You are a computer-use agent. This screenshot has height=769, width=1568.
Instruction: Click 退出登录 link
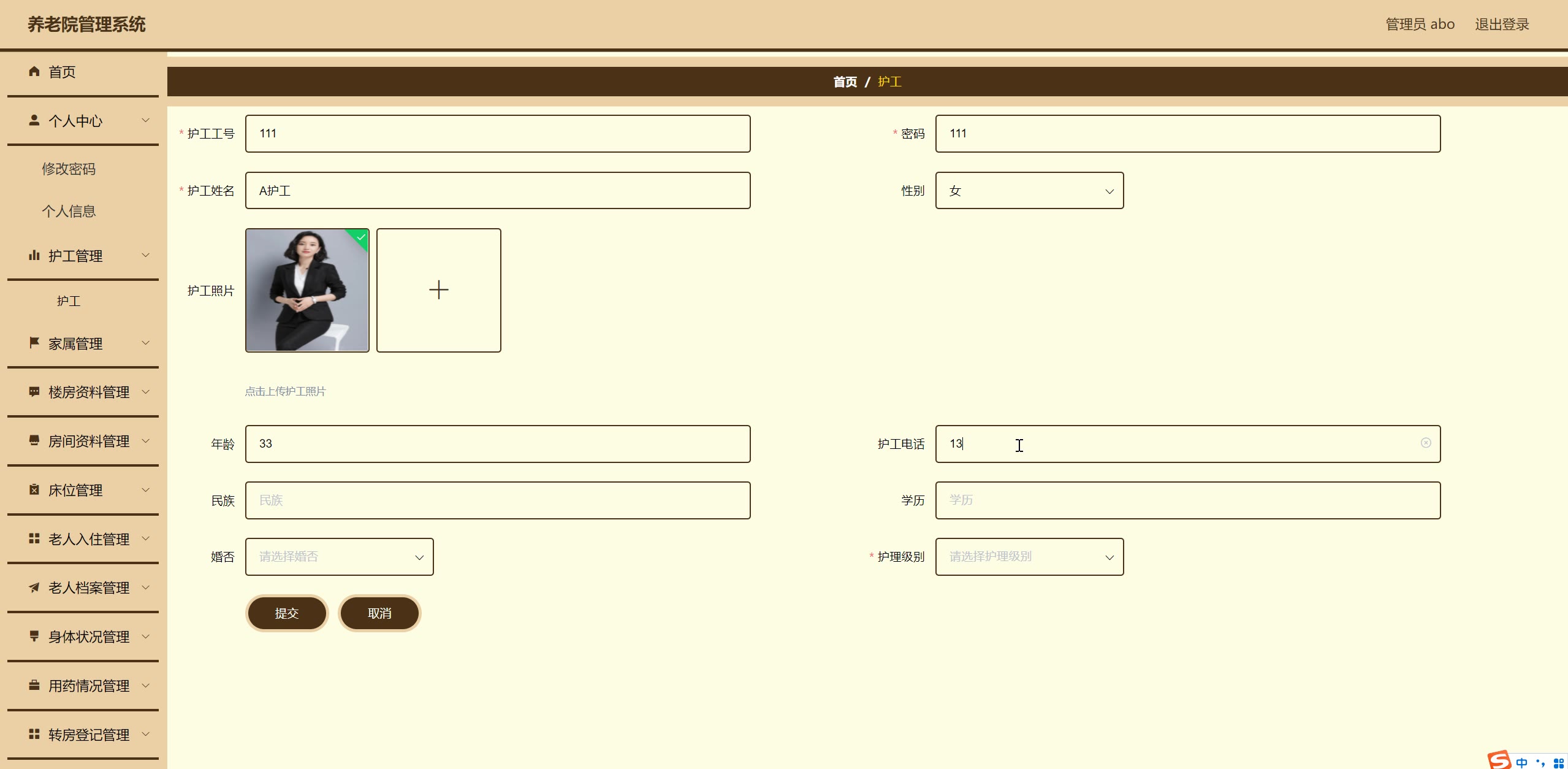(x=1502, y=25)
